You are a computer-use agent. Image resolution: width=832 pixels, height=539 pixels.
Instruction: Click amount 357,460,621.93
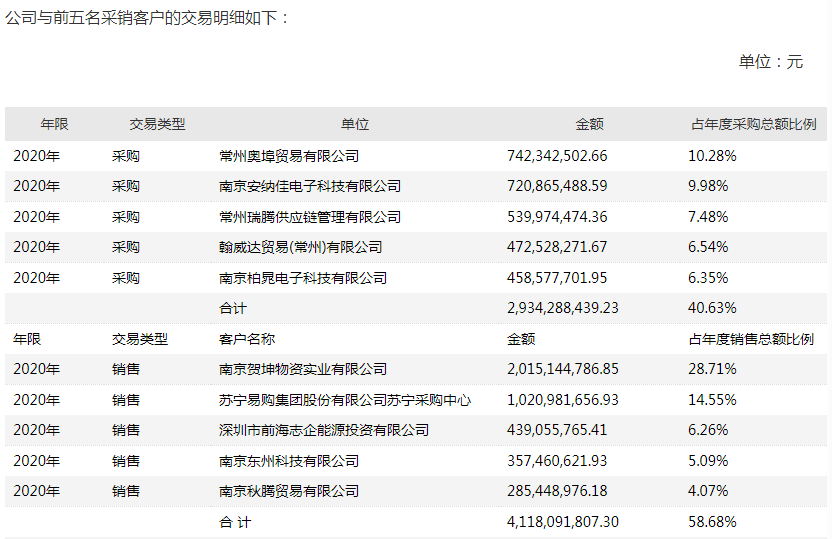tap(557, 461)
